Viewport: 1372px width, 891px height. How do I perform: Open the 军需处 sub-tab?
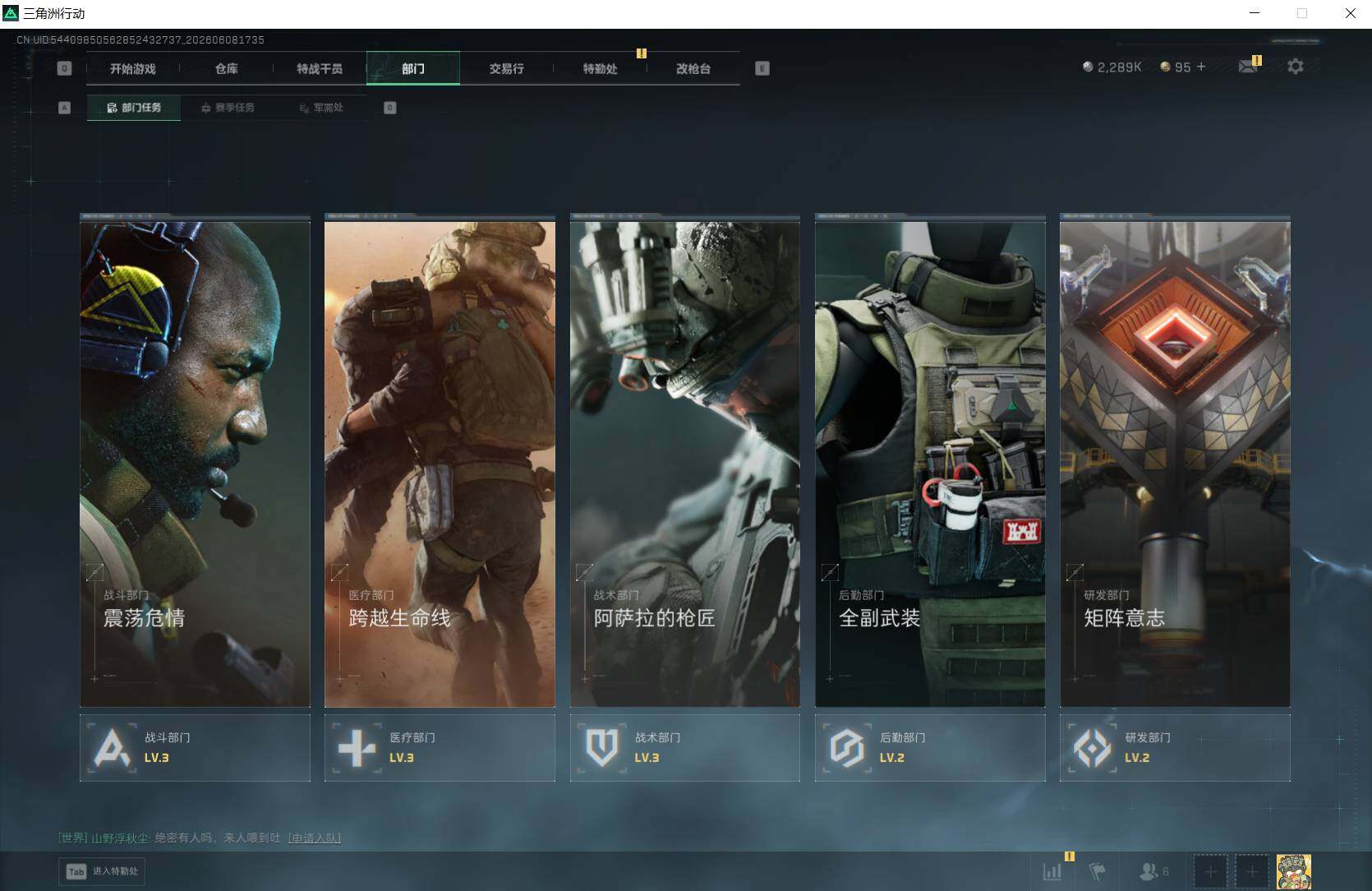tap(321, 108)
